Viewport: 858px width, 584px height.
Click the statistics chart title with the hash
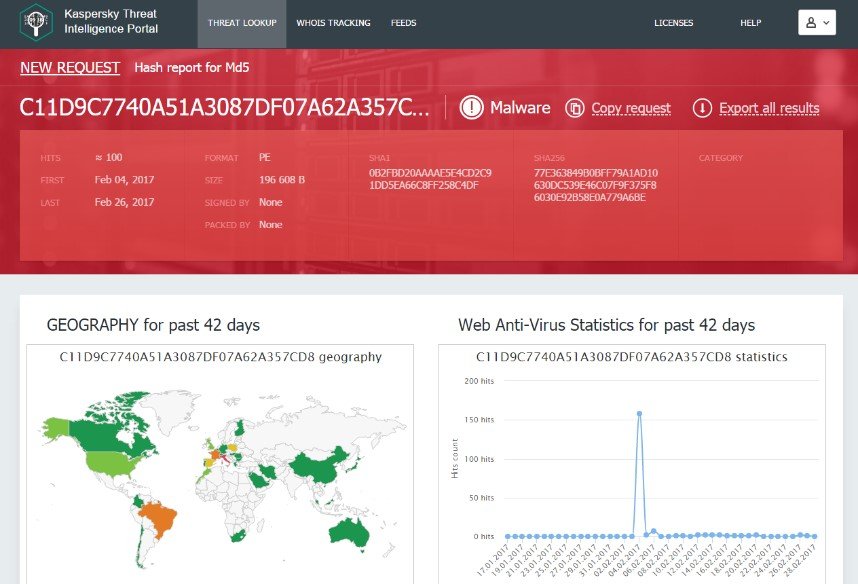pyautogui.click(x=631, y=357)
